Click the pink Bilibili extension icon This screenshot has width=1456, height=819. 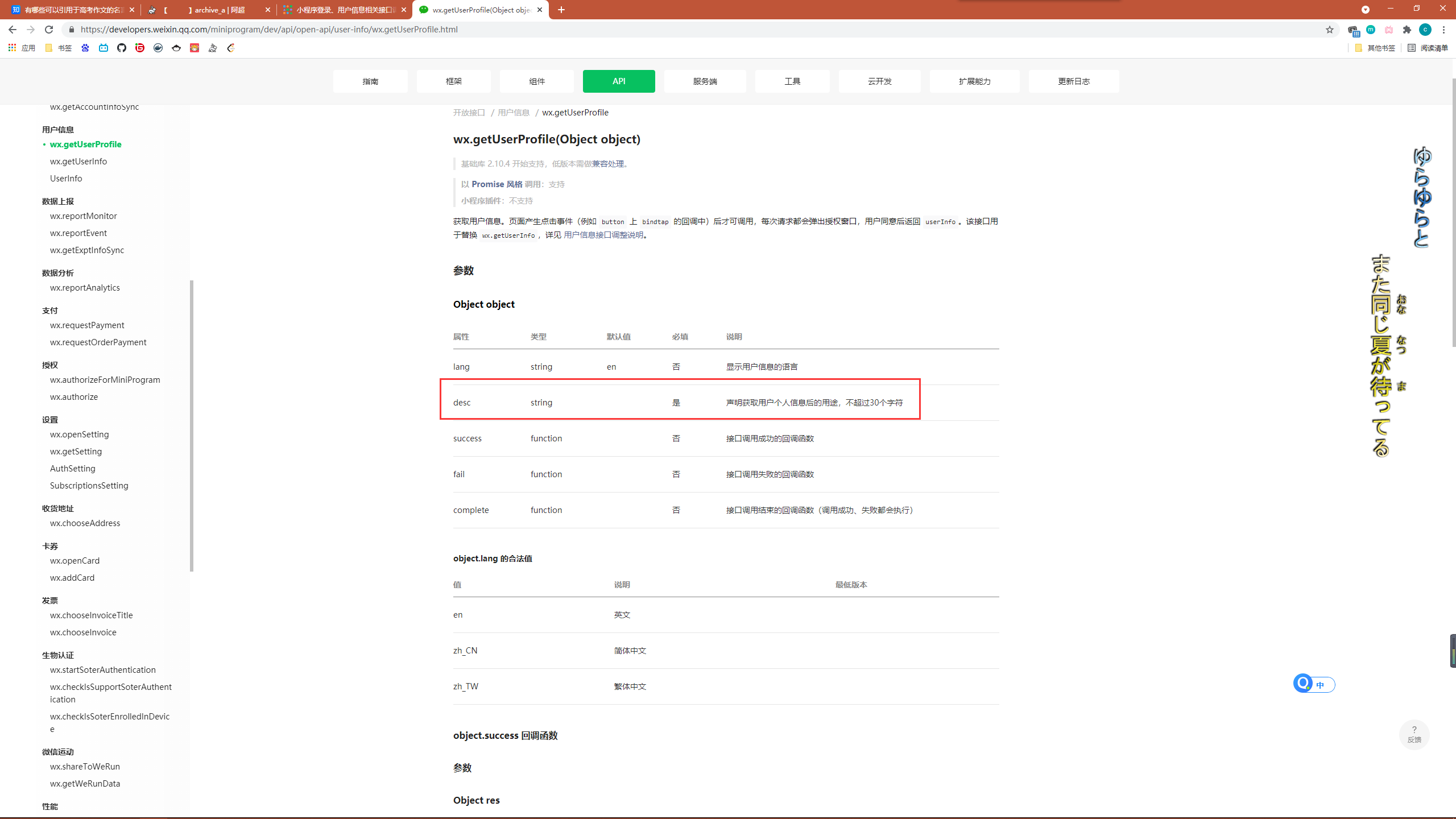1389,30
